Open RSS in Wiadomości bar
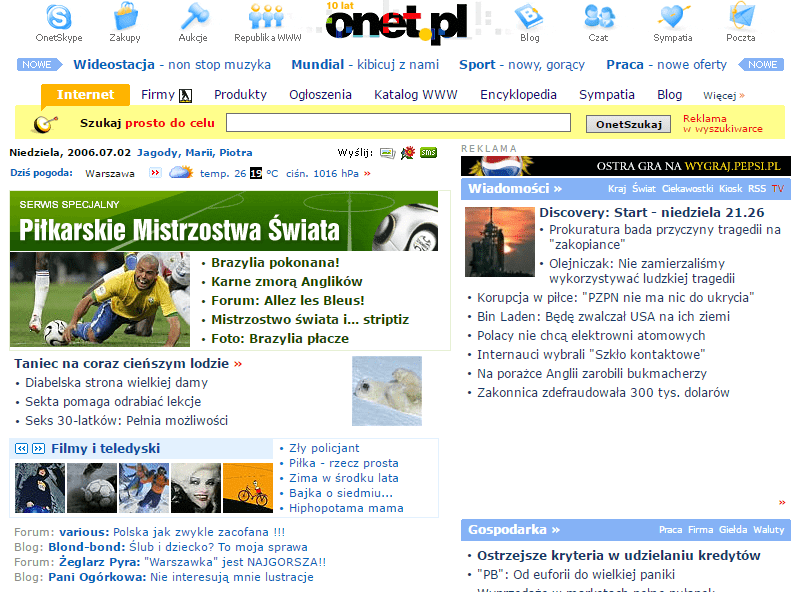The width and height of the screenshot is (798, 592). tap(757, 189)
